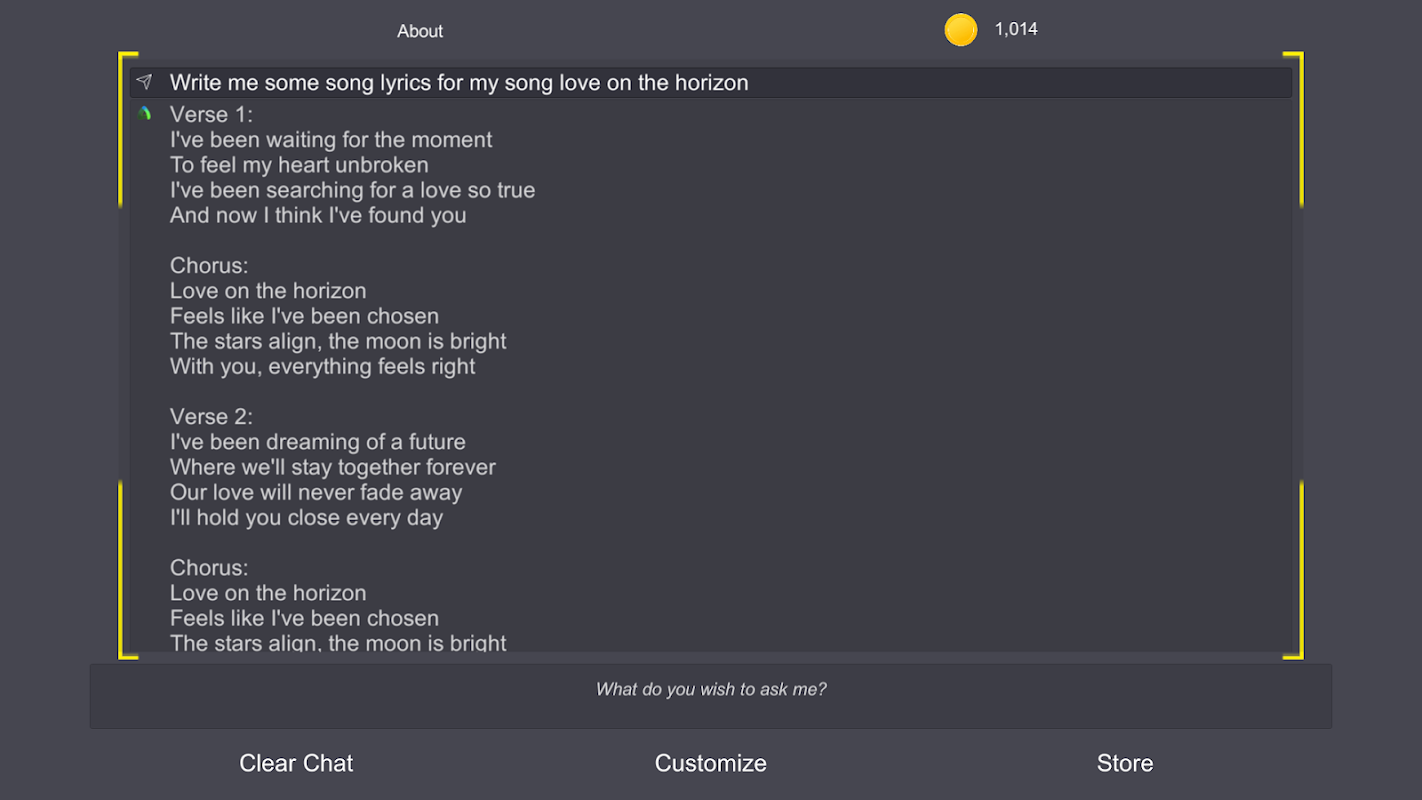Click the "Verse 2:" heading
This screenshot has width=1422, height=800.
[x=211, y=416]
